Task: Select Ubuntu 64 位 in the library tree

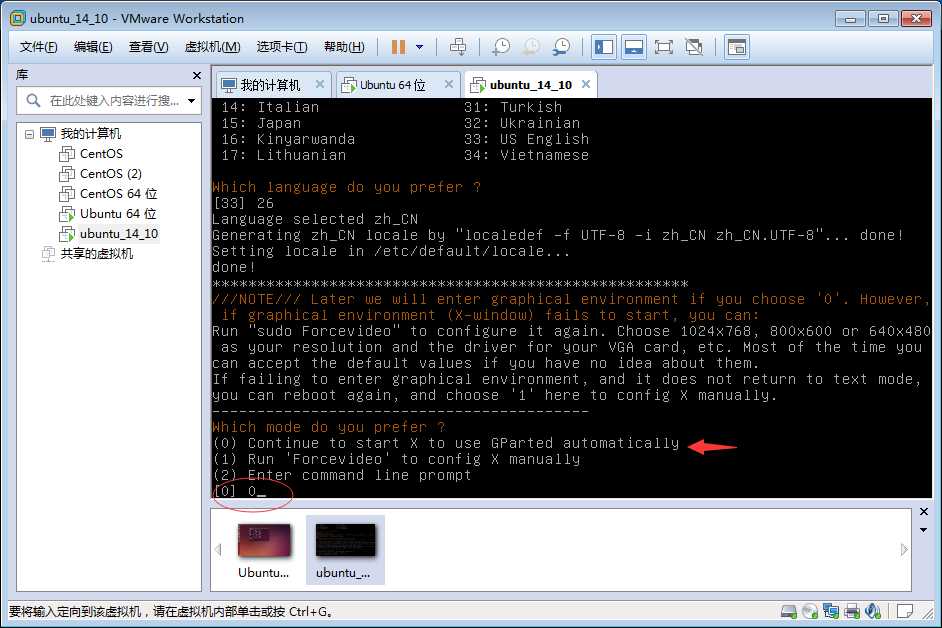Action: point(118,214)
